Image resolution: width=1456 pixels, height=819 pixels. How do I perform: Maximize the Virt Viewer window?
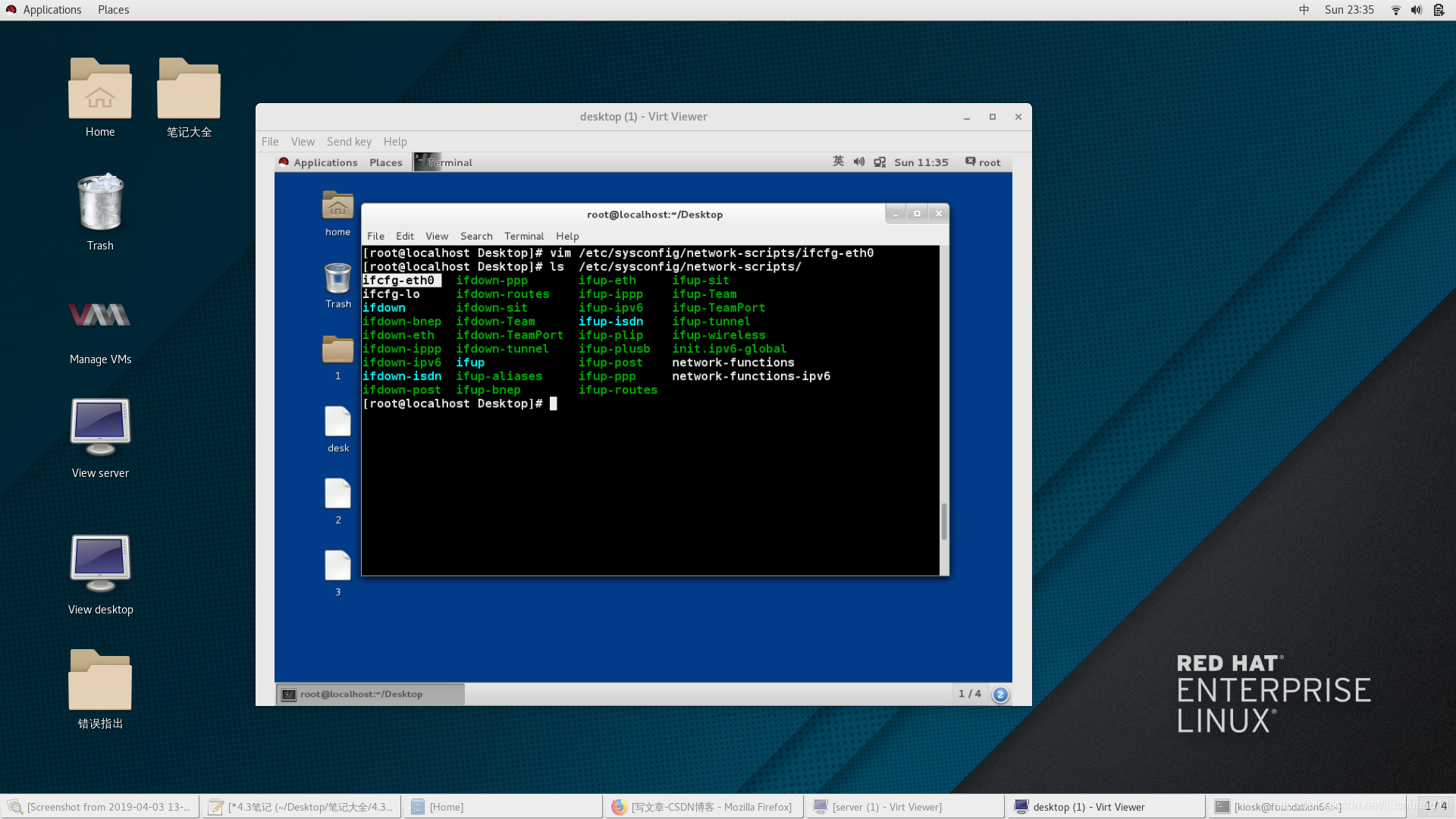[x=993, y=117]
